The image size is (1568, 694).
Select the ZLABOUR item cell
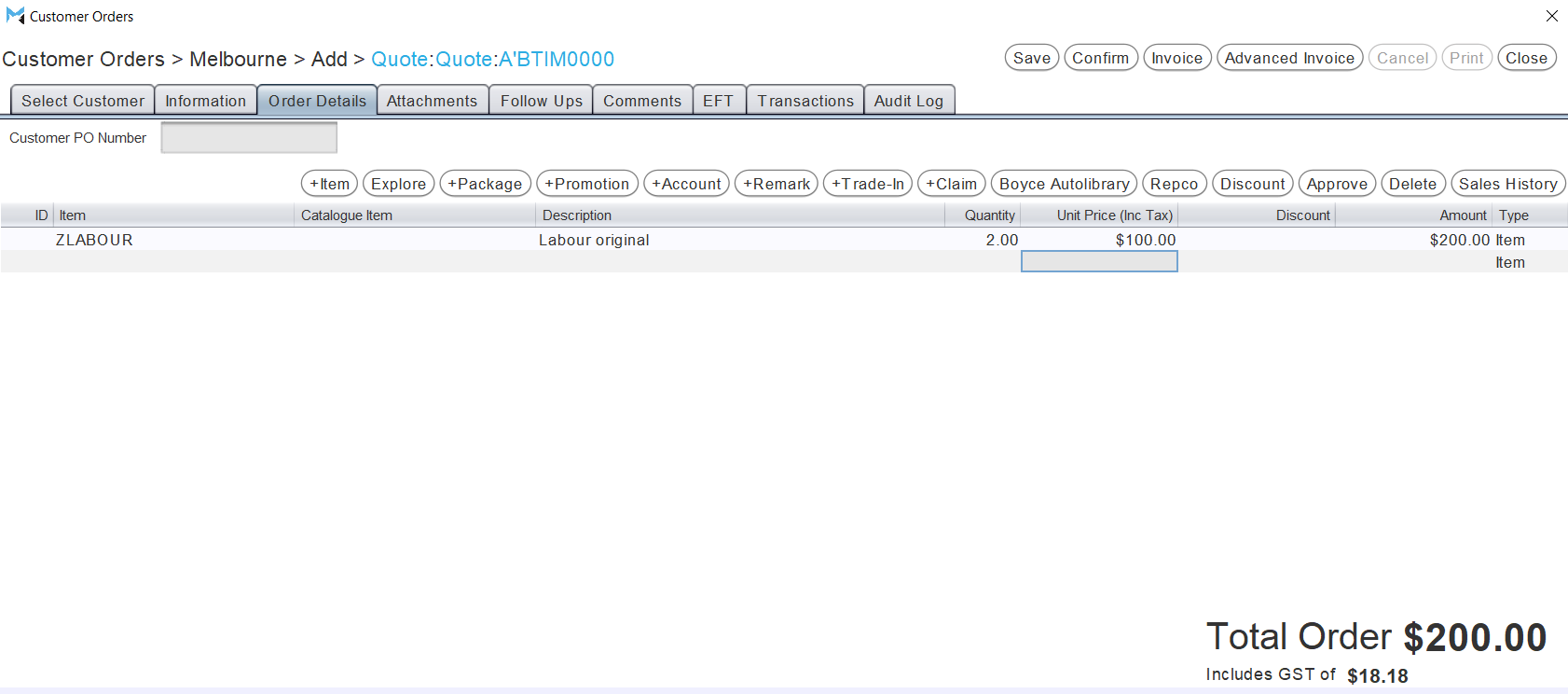(x=174, y=240)
